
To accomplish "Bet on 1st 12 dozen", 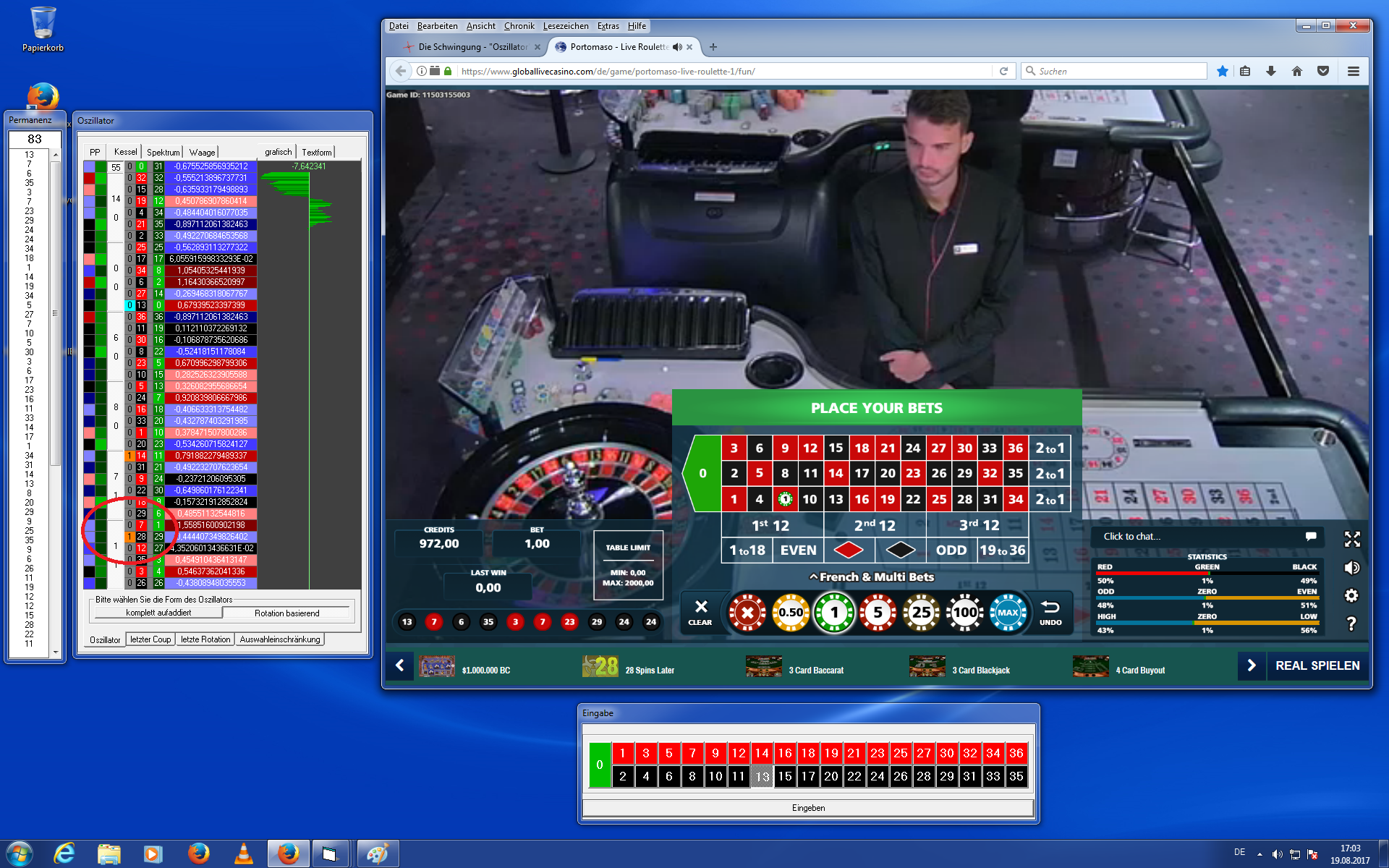I will point(771,525).
